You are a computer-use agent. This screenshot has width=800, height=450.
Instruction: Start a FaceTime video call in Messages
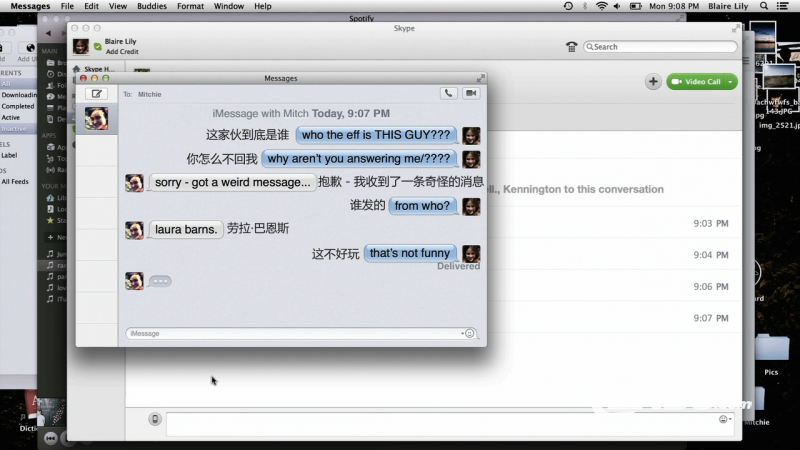470,93
